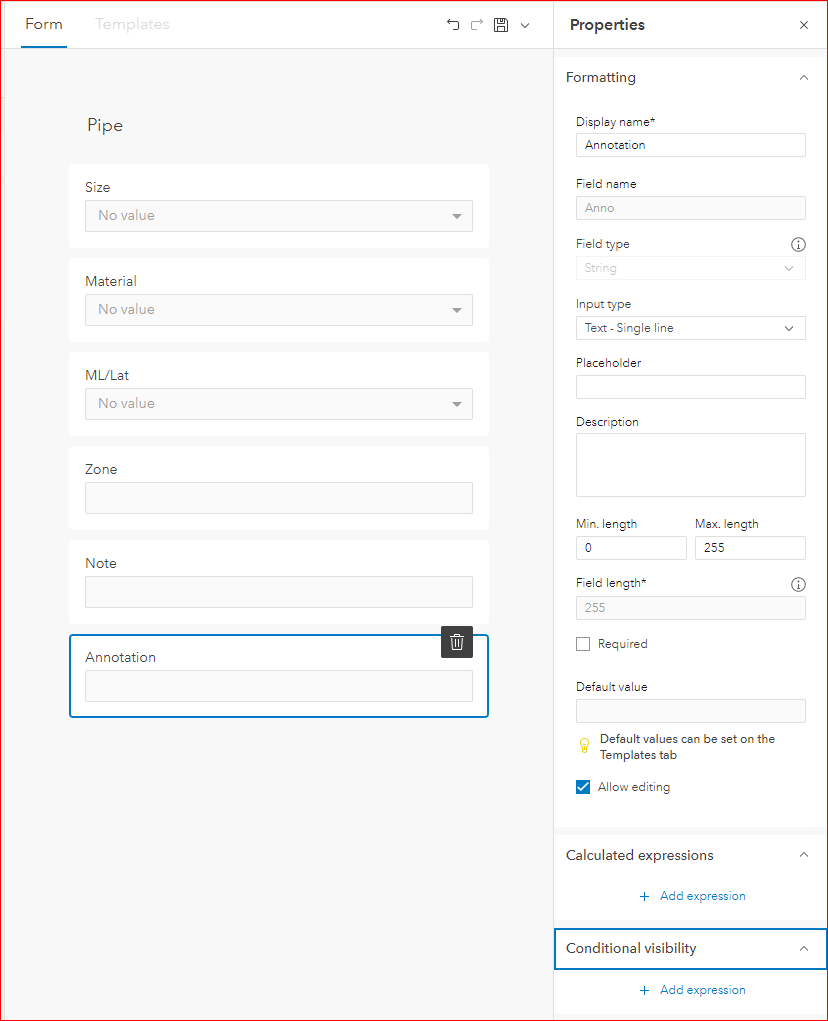The width and height of the screenshot is (828, 1021).
Task: Disable the Allow editing checkbox
Action: pyautogui.click(x=583, y=787)
